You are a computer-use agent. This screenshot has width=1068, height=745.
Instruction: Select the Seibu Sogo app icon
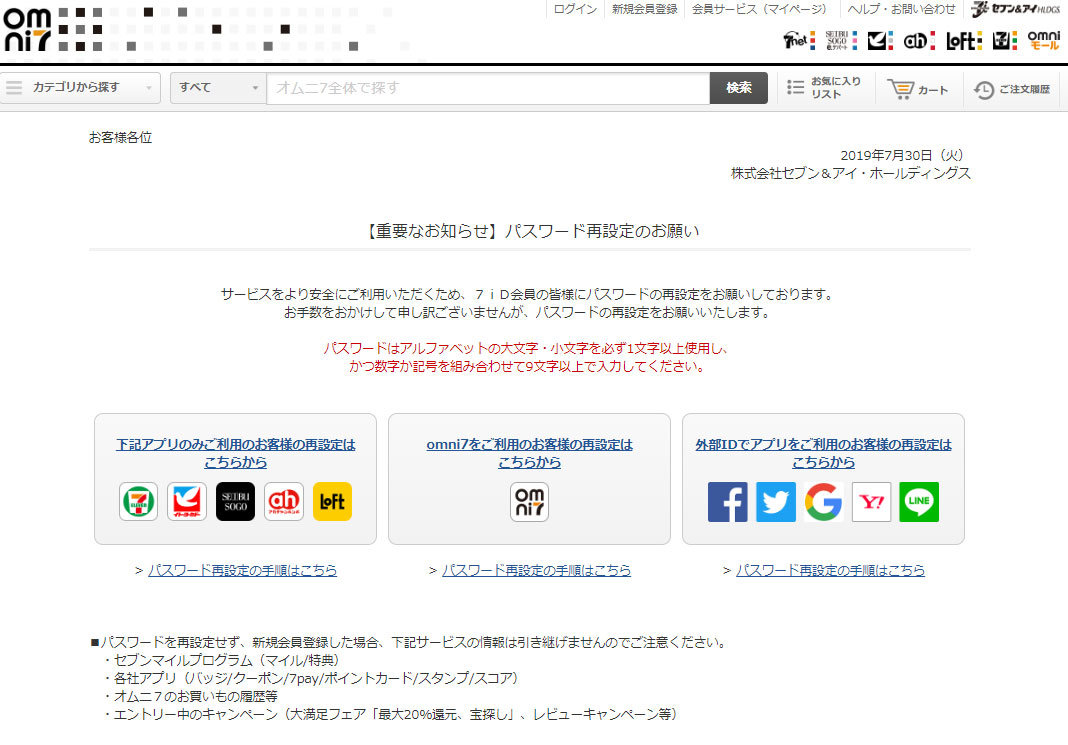235,502
